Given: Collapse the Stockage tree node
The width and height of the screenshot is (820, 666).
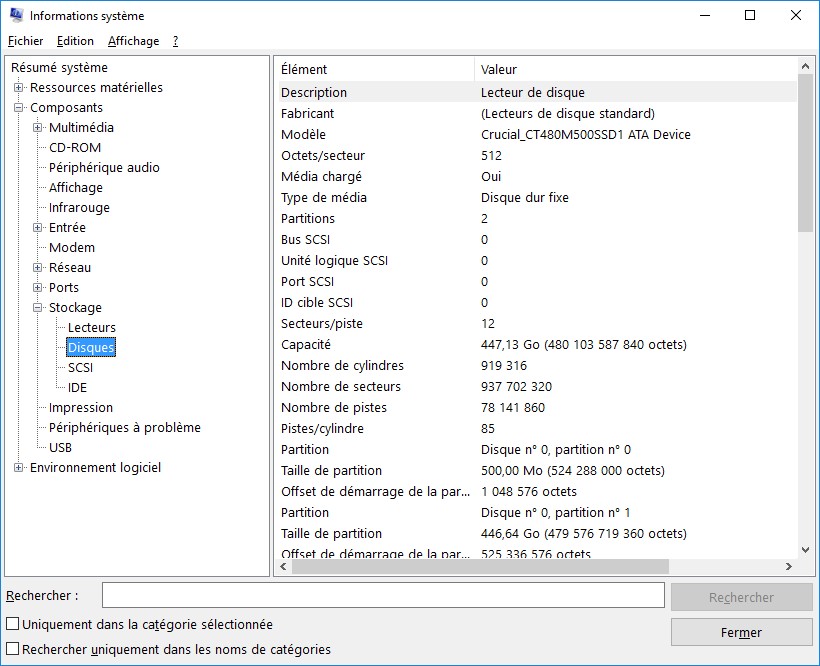Looking at the screenshot, I should (38, 308).
